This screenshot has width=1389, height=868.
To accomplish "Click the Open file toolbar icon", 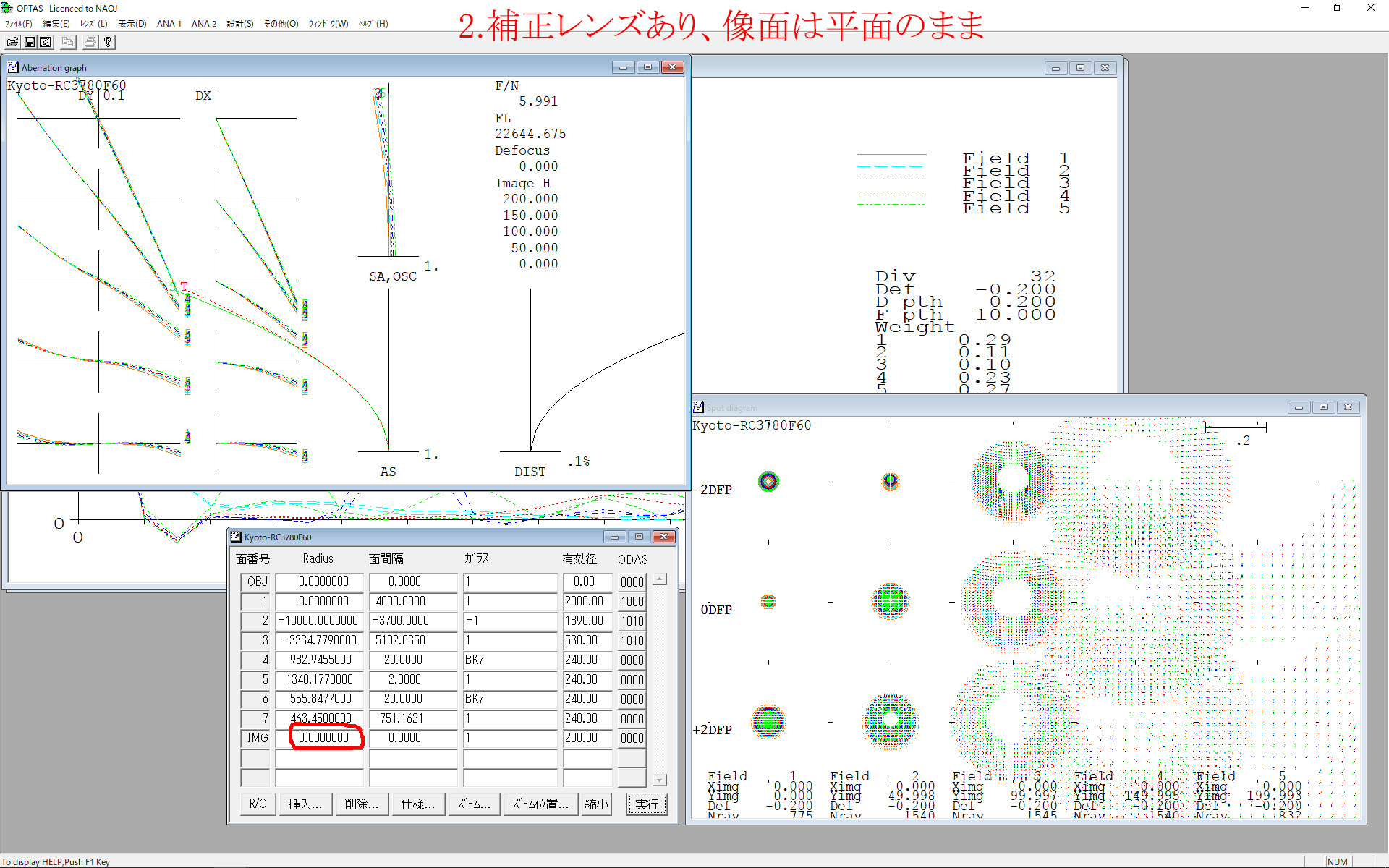I will pos(12,42).
